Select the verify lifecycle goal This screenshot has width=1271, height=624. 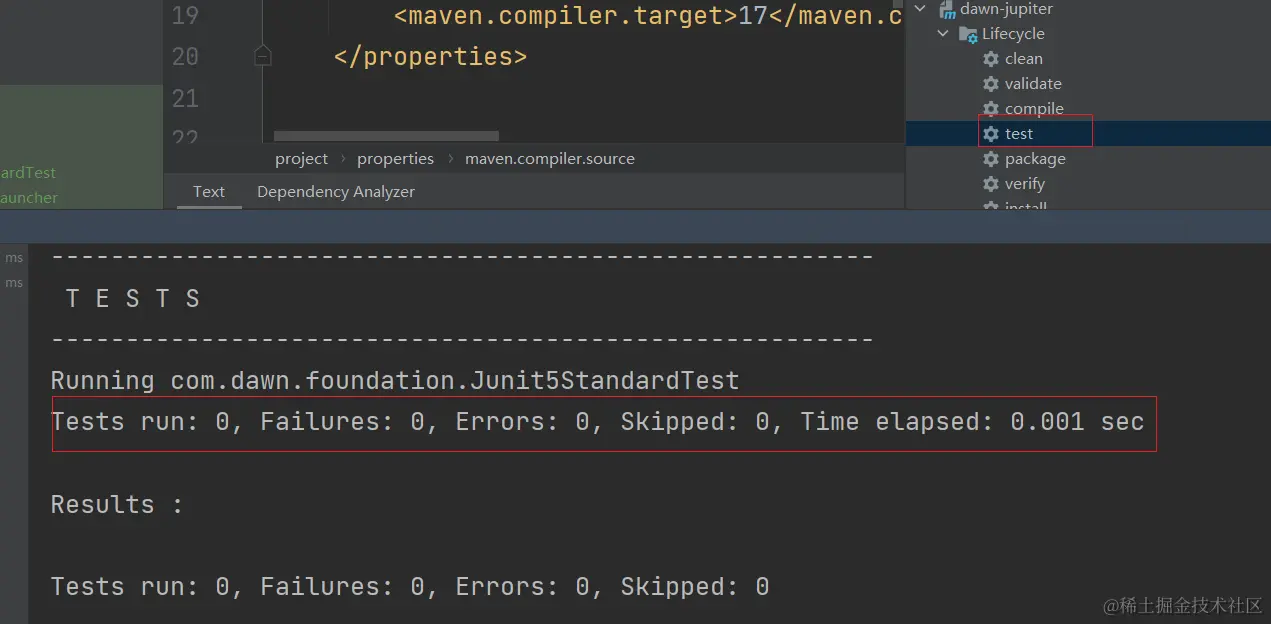click(x=1025, y=184)
